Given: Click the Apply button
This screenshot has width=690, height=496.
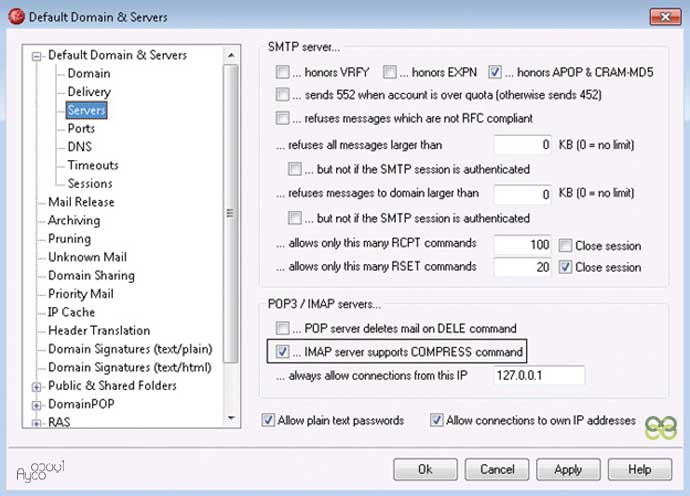Looking at the screenshot, I should [567, 469].
